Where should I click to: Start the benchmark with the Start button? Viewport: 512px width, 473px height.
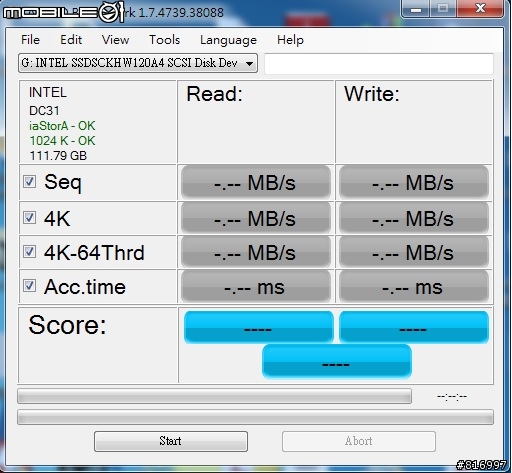click(171, 441)
